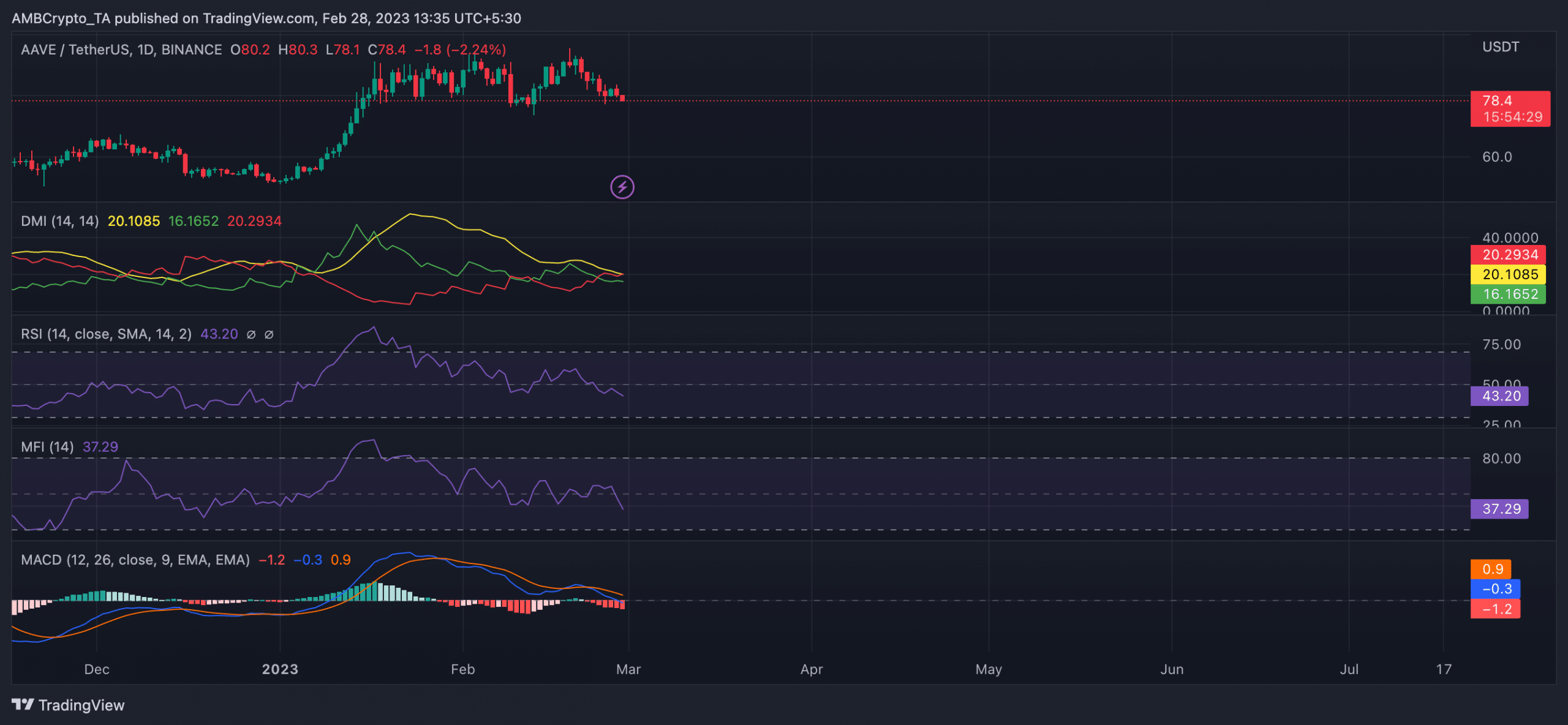The width and height of the screenshot is (1568, 725).
Task: Open the AMBCrypto_TA publisher link
Action: point(61,18)
